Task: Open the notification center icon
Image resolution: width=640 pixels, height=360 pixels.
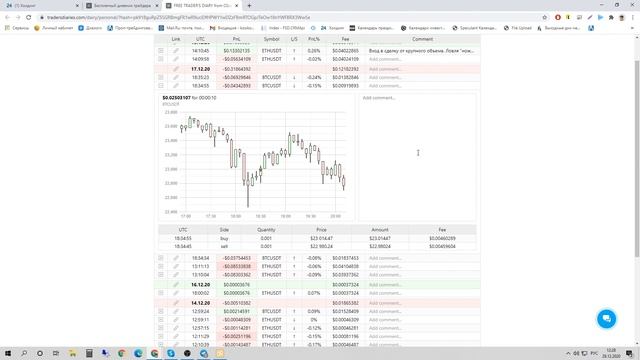Action: (x=630, y=353)
